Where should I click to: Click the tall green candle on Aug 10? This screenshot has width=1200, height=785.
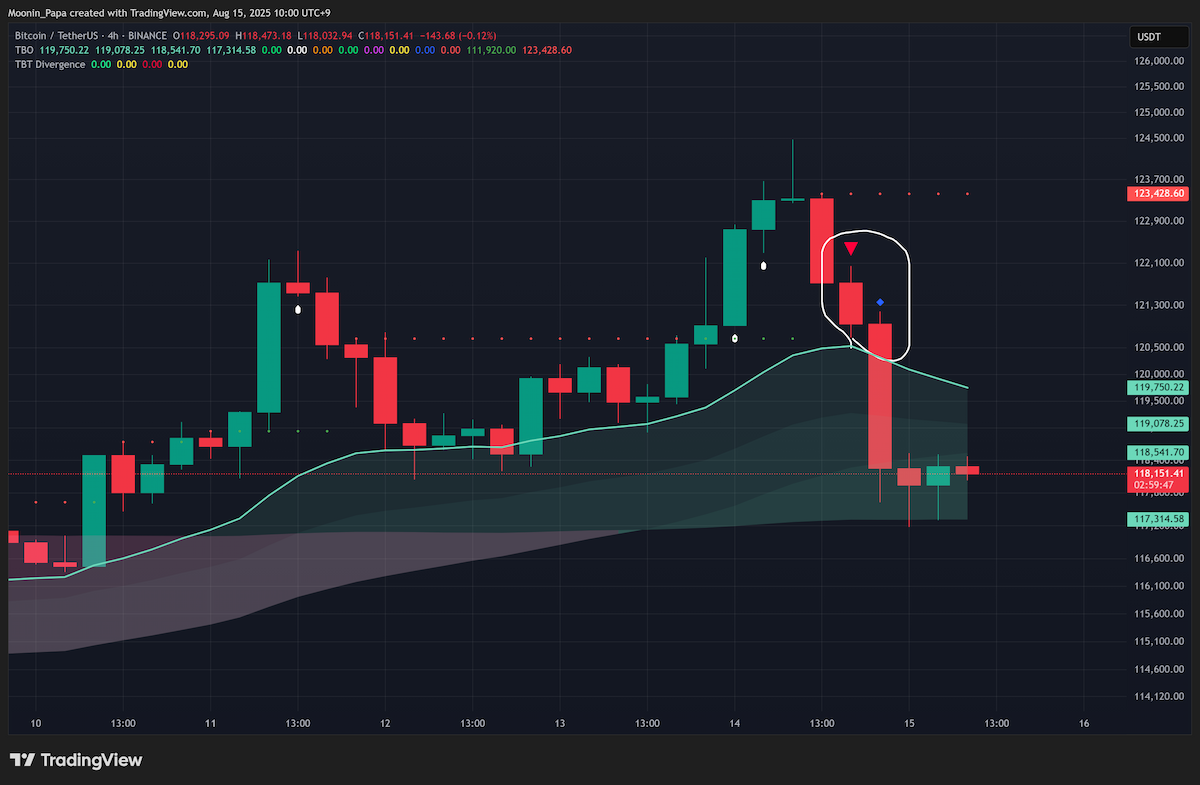(94, 511)
